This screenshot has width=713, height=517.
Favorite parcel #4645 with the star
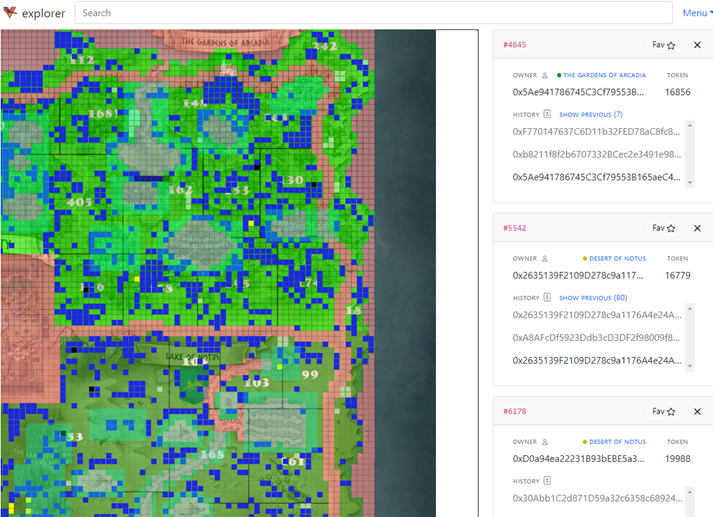point(671,45)
